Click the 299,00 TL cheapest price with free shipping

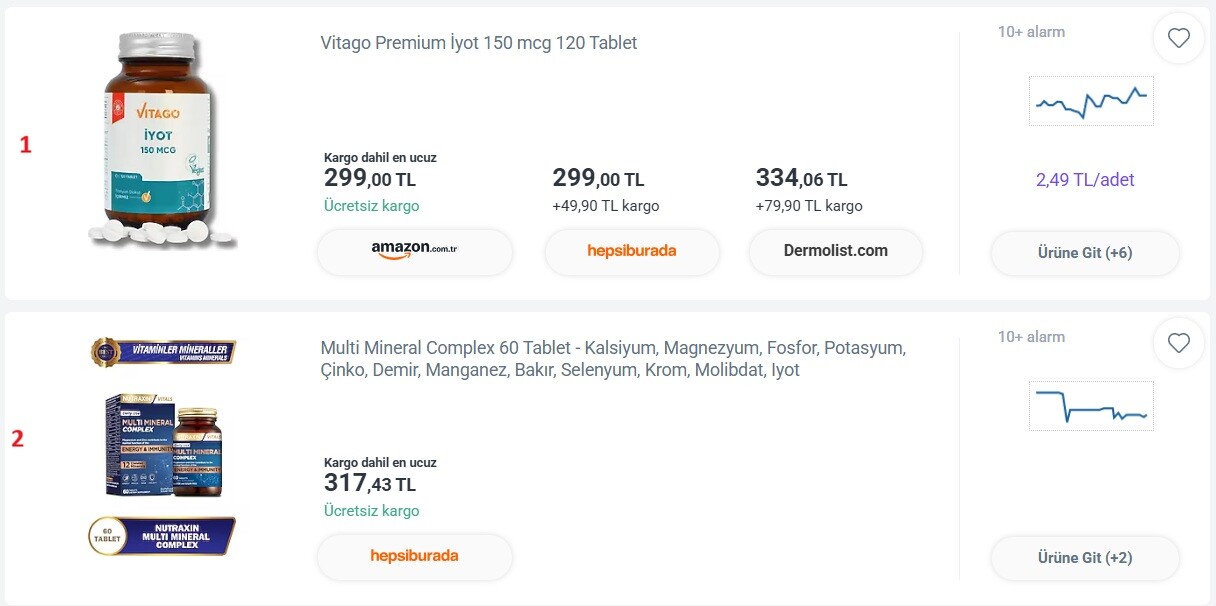(370, 179)
